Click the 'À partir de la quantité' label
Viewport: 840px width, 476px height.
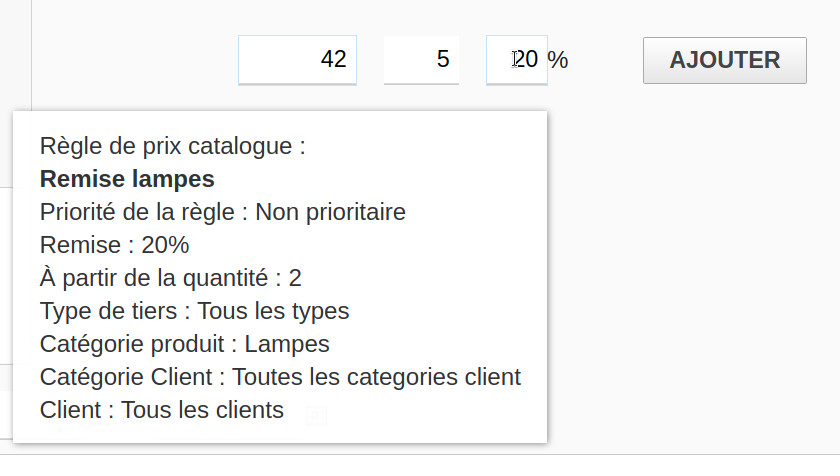point(157,278)
